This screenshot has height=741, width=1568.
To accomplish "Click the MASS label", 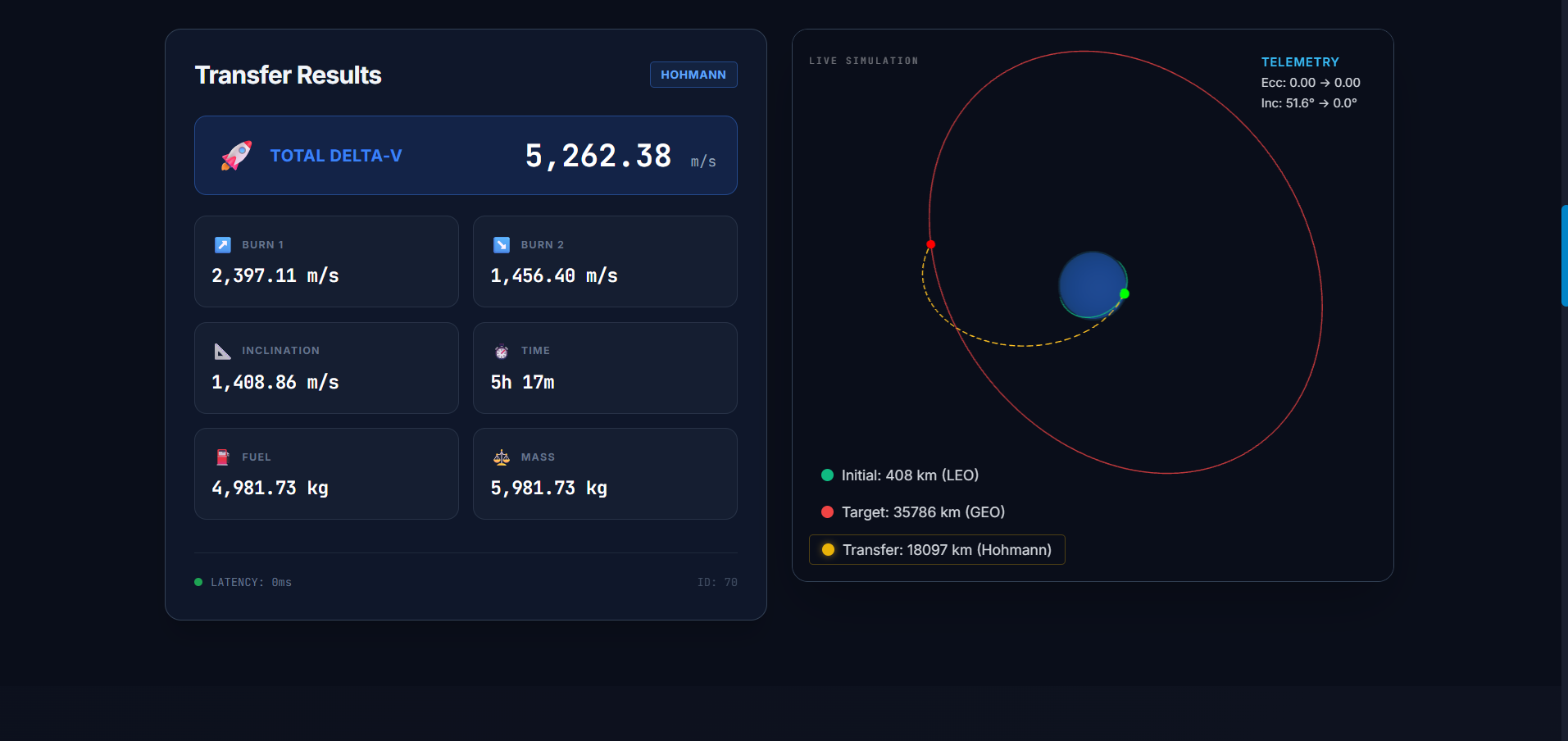I will tap(538, 457).
